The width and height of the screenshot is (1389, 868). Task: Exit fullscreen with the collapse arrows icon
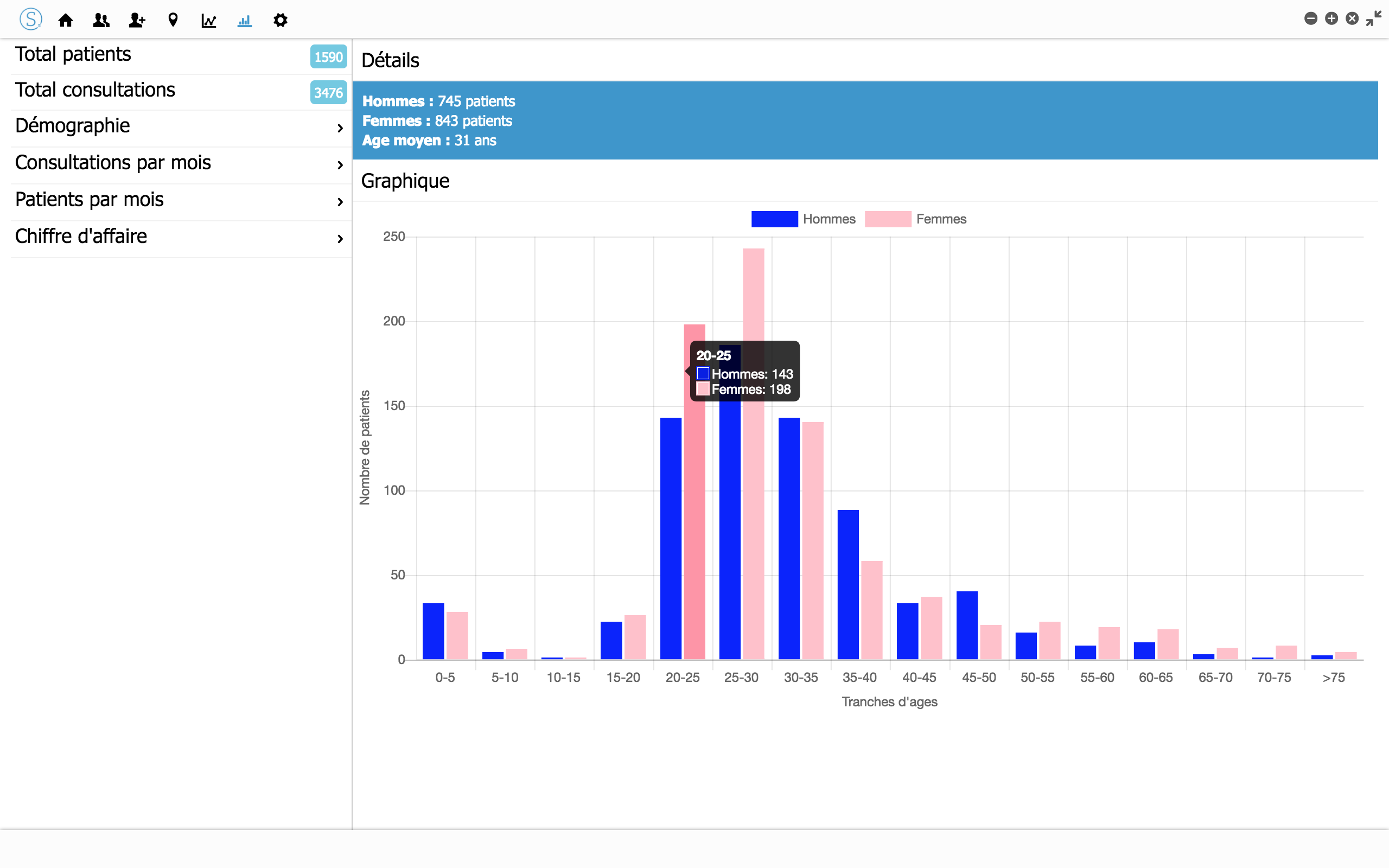tap(1373, 18)
